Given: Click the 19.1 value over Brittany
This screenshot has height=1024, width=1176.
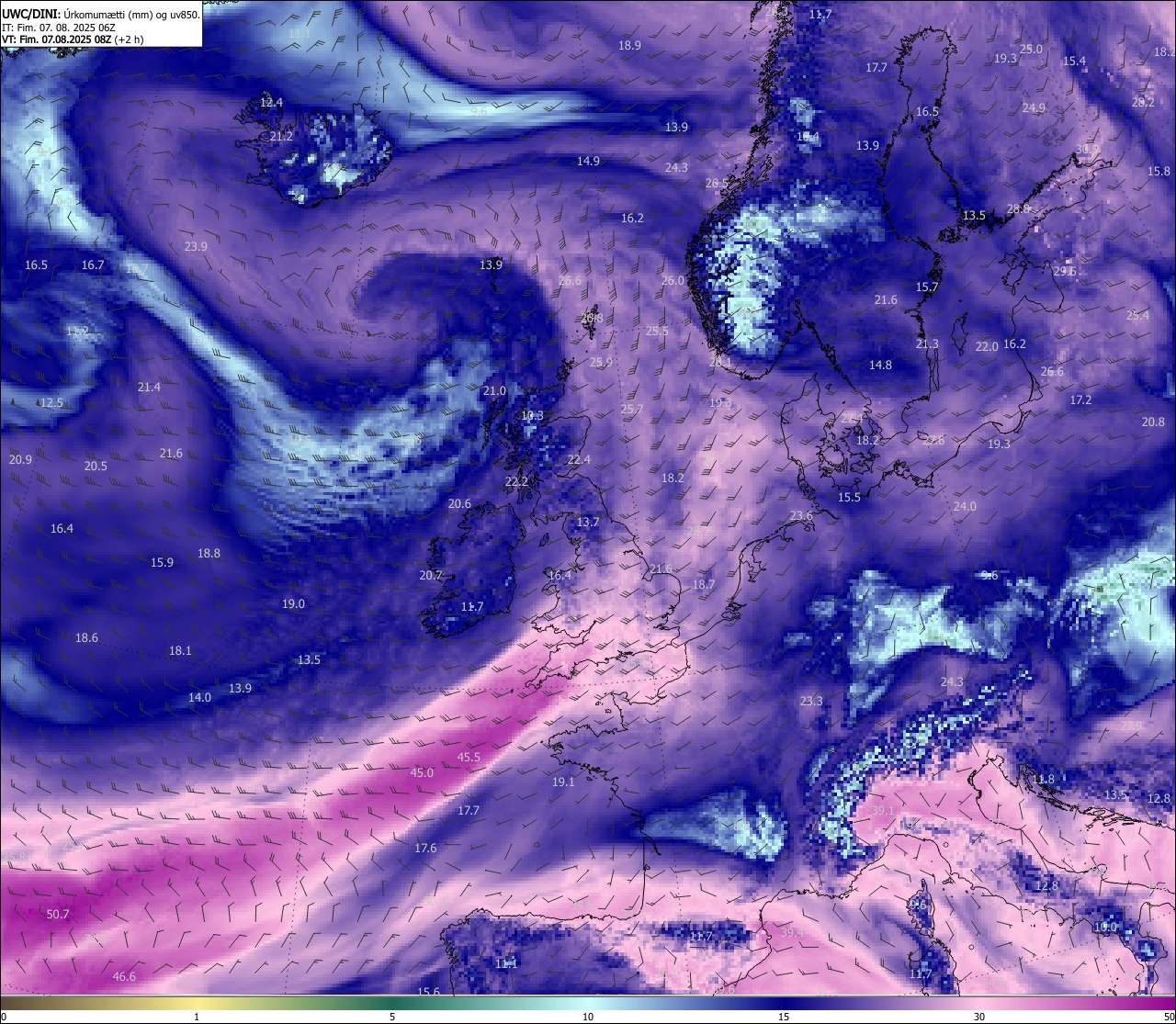Looking at the screenshot, I should (563, 782).
